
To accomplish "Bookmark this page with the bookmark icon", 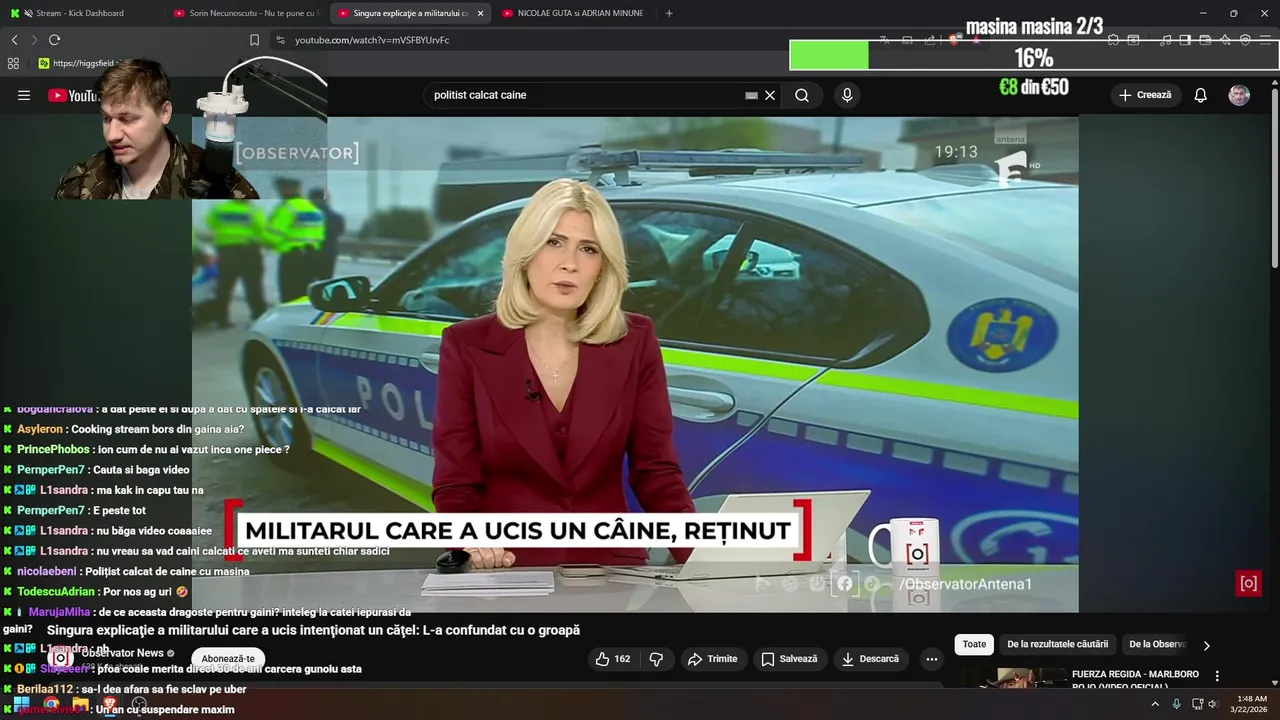I will pyautogui.click(x=254, y=40).
